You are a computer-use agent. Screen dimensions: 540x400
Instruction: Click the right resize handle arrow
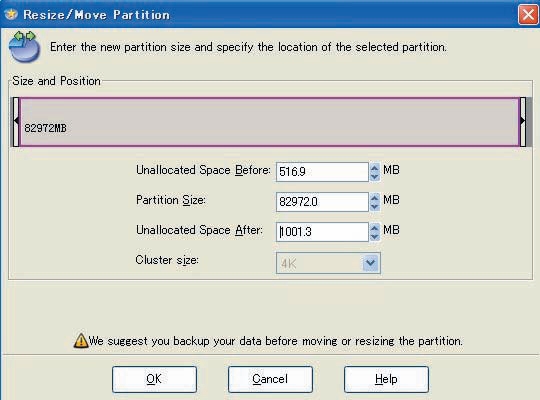(523, 122)
